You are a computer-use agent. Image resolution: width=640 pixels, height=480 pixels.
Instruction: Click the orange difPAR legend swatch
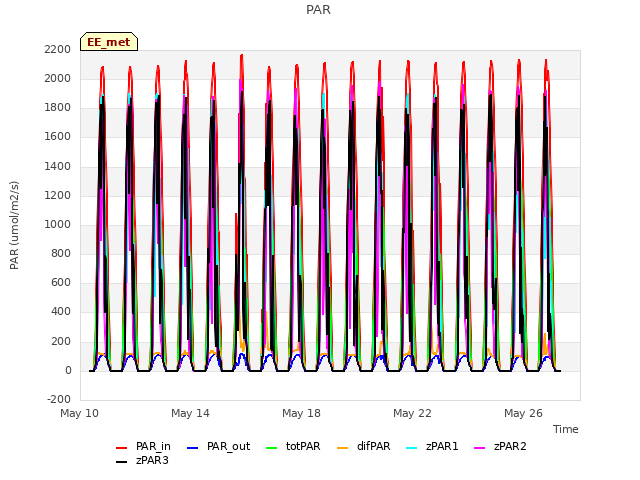point(343,448)
